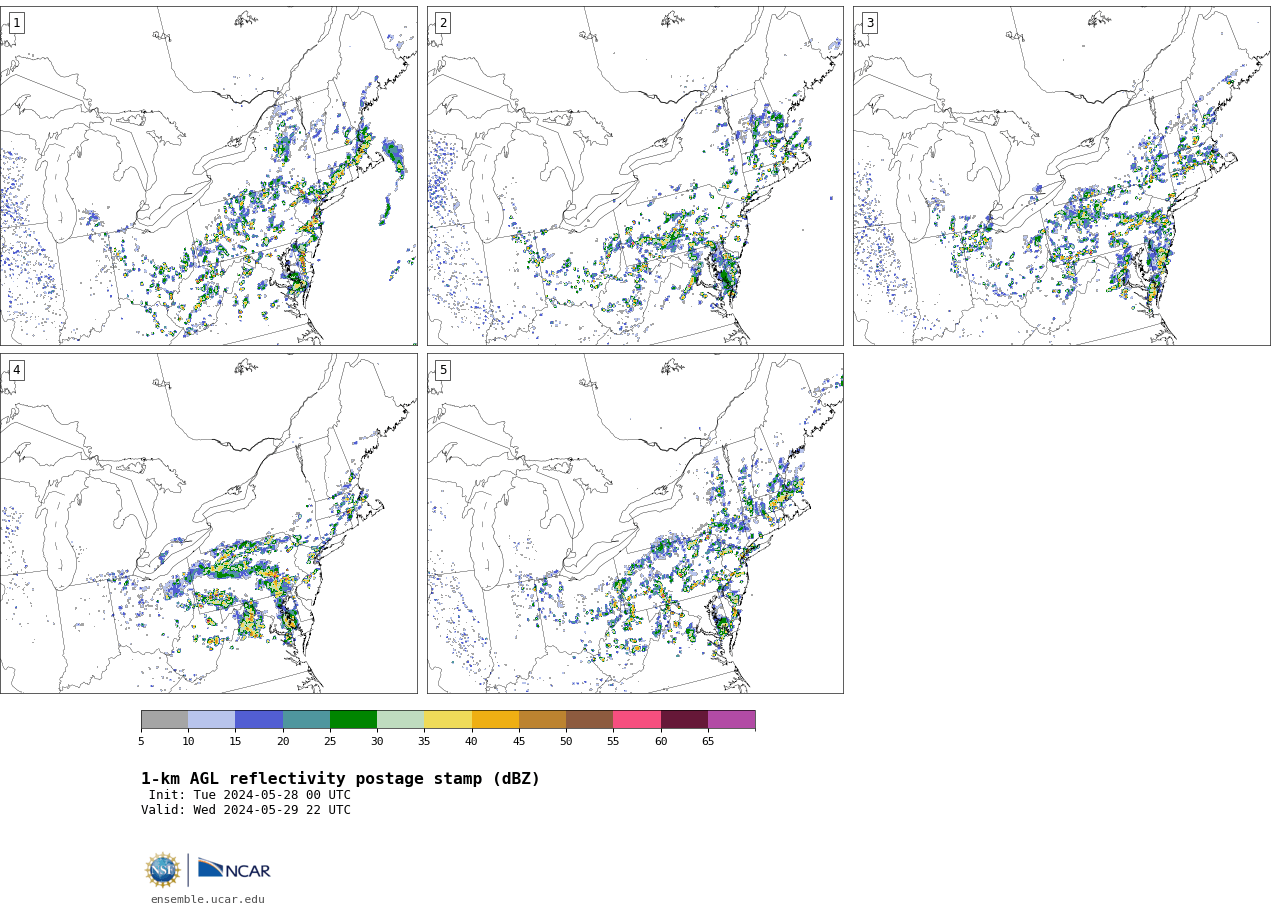Click the colorbar tick label '10'
The height and width of the screenshot is (910, 1280).
[x=188, y=741]
